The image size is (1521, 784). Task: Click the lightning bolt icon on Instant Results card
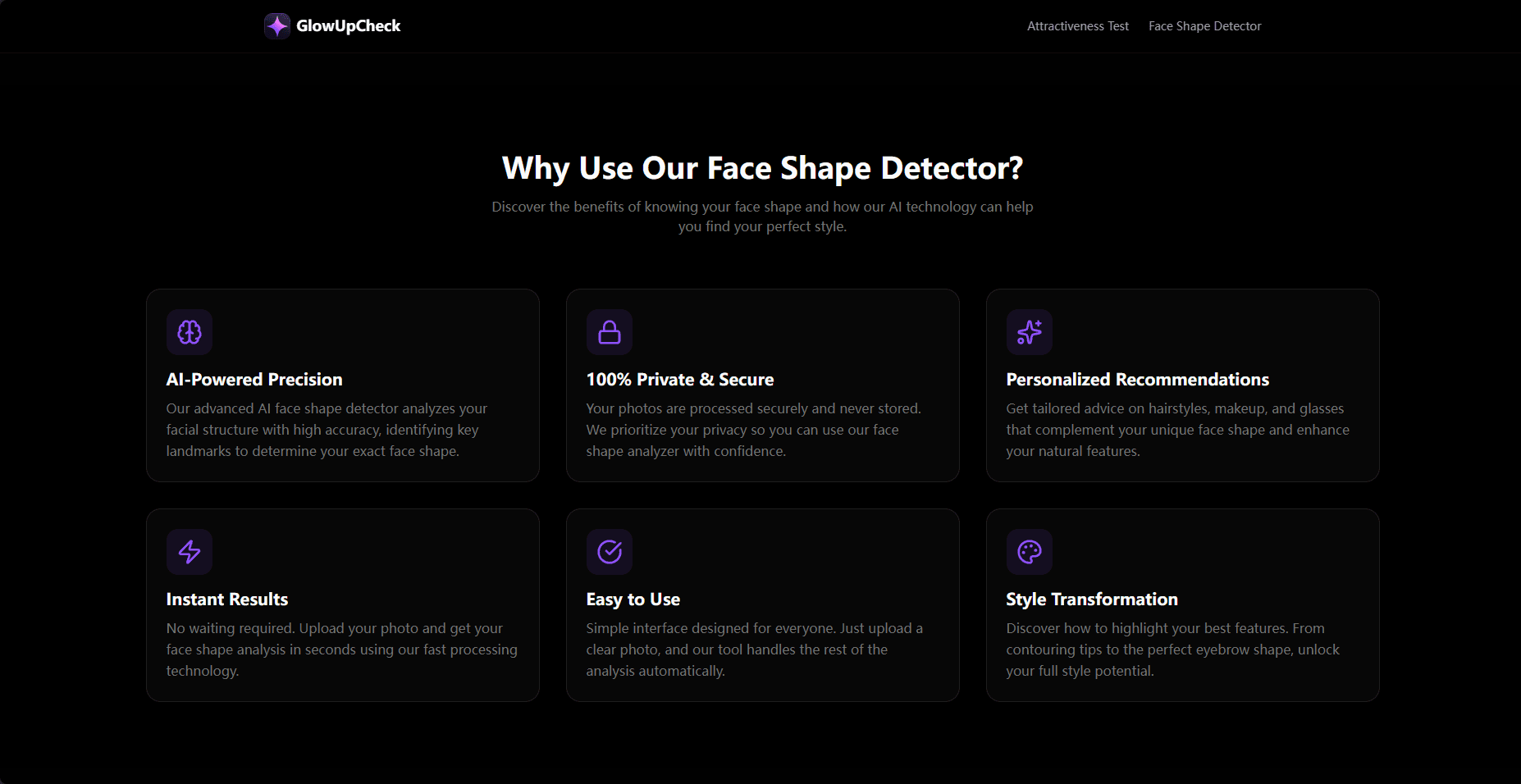pos(190,552)
